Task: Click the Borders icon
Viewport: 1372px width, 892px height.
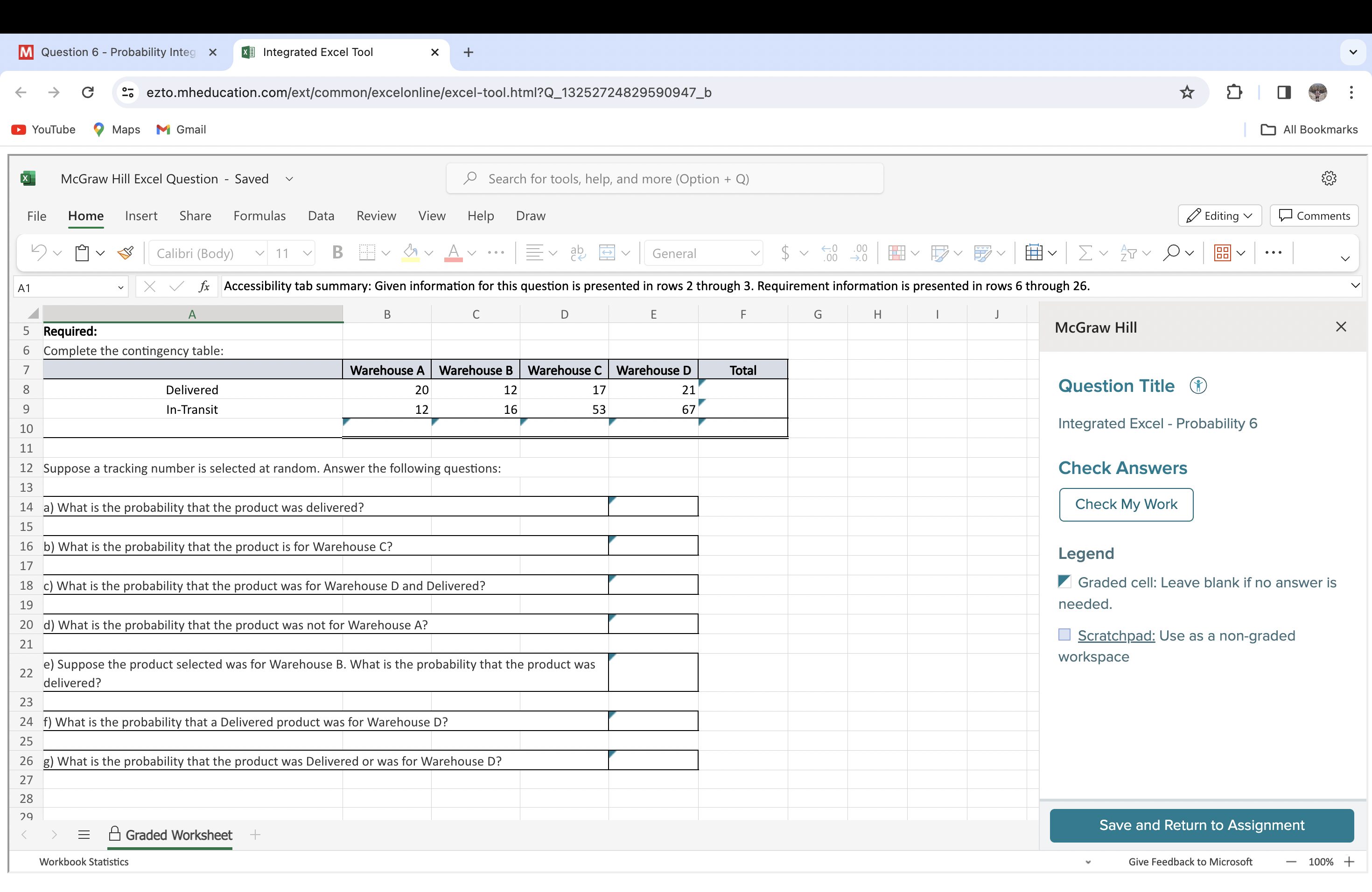Action: pyautogui.click(x=367, y=253)
